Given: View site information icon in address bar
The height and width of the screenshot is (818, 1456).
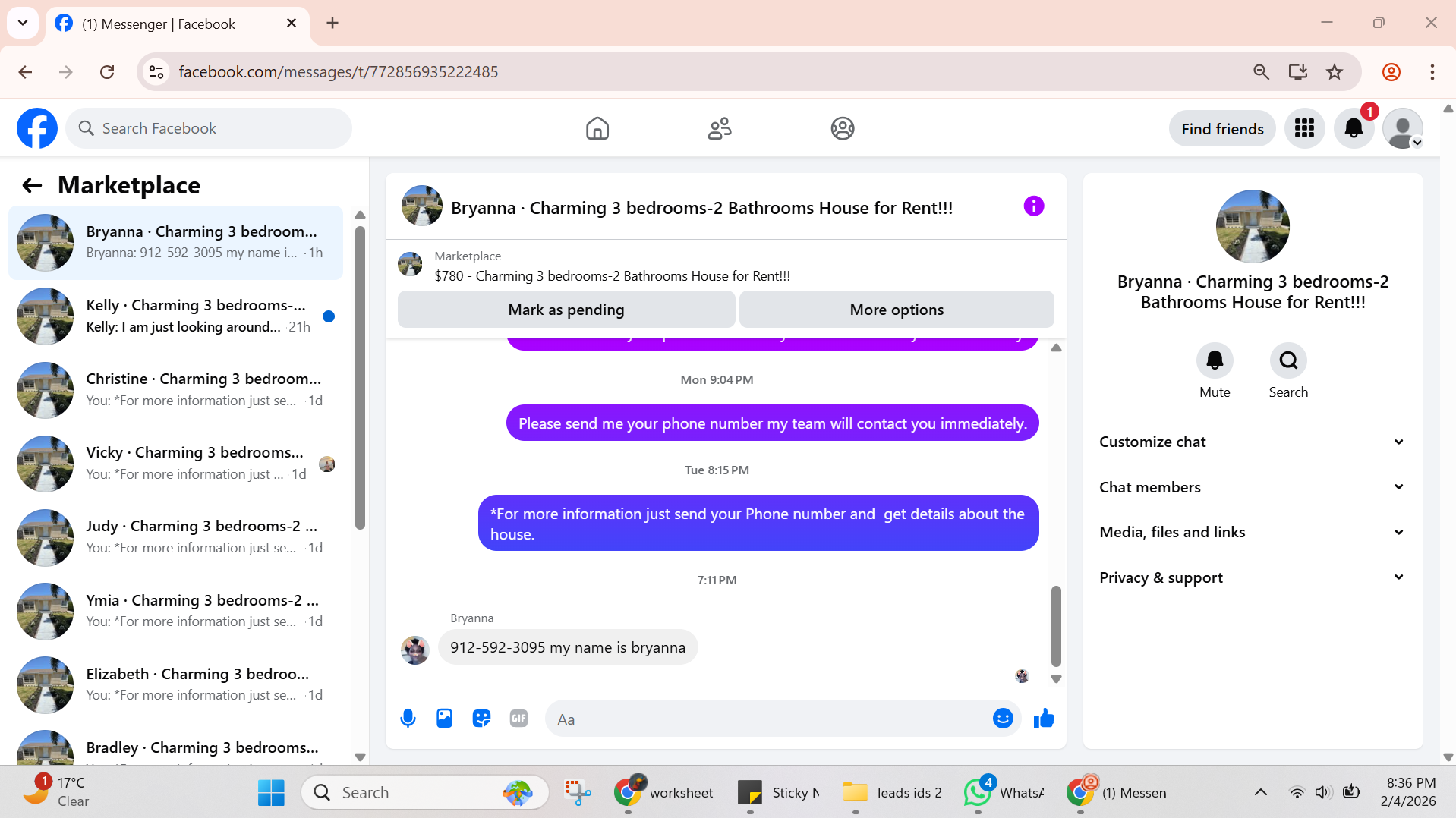Looking at the screenshot, I should point(156,72).
